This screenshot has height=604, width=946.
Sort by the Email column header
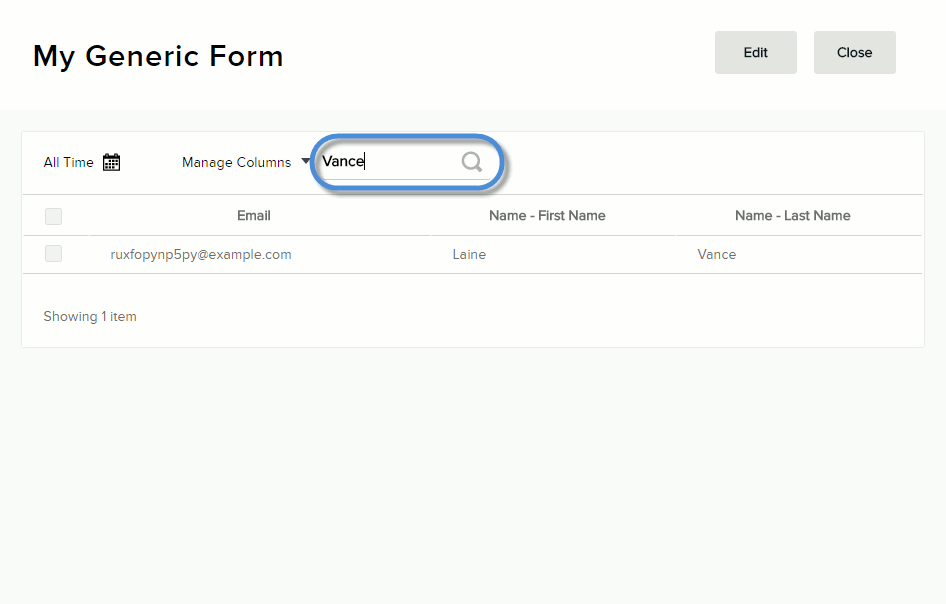point(254,215)
